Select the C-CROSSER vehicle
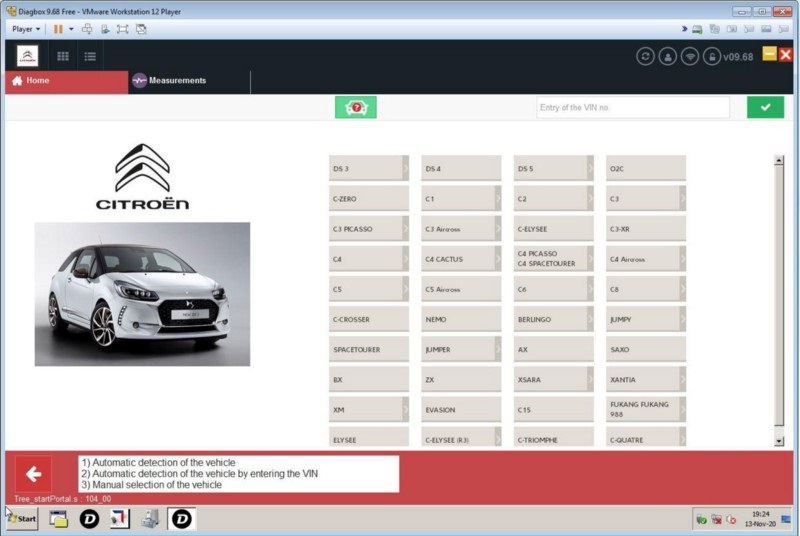 [x=368, y=319]
